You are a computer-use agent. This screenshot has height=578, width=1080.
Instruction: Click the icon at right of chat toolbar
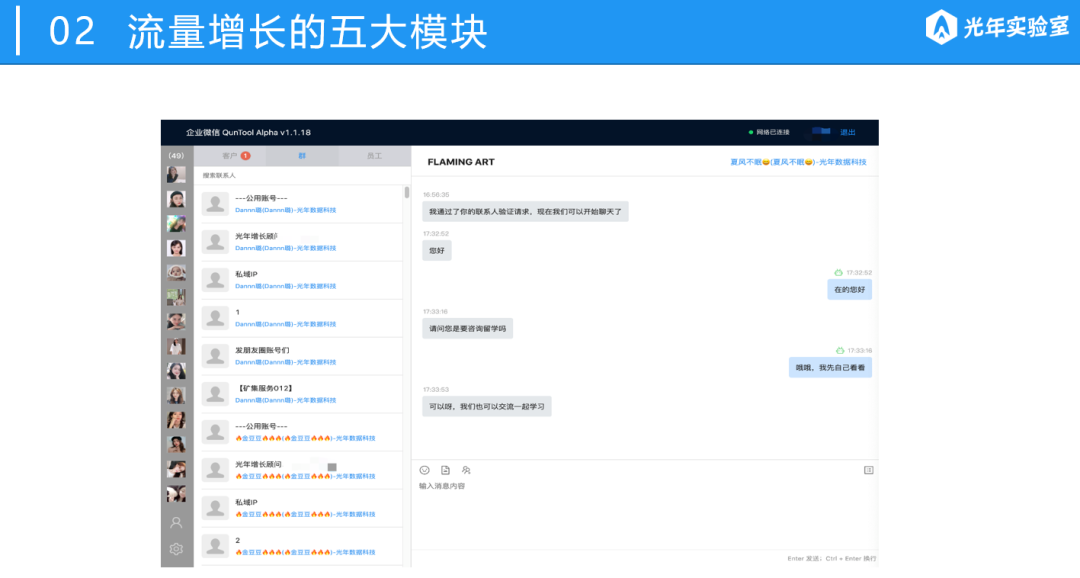[868, 470]
